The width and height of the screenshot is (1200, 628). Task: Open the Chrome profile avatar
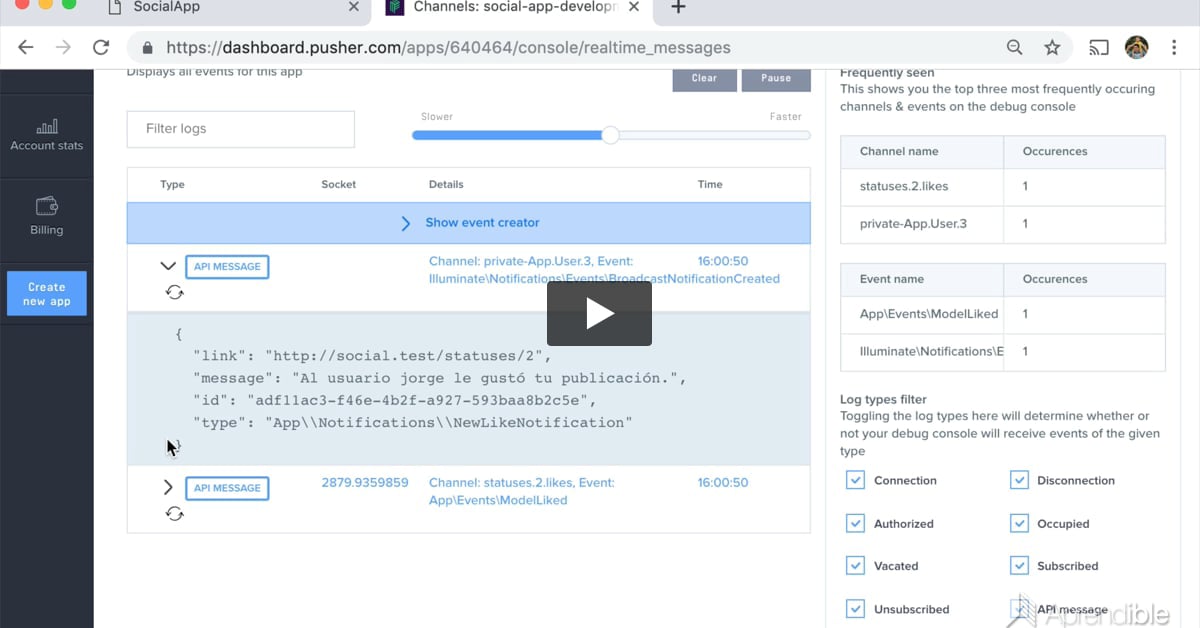point(1136,47)
